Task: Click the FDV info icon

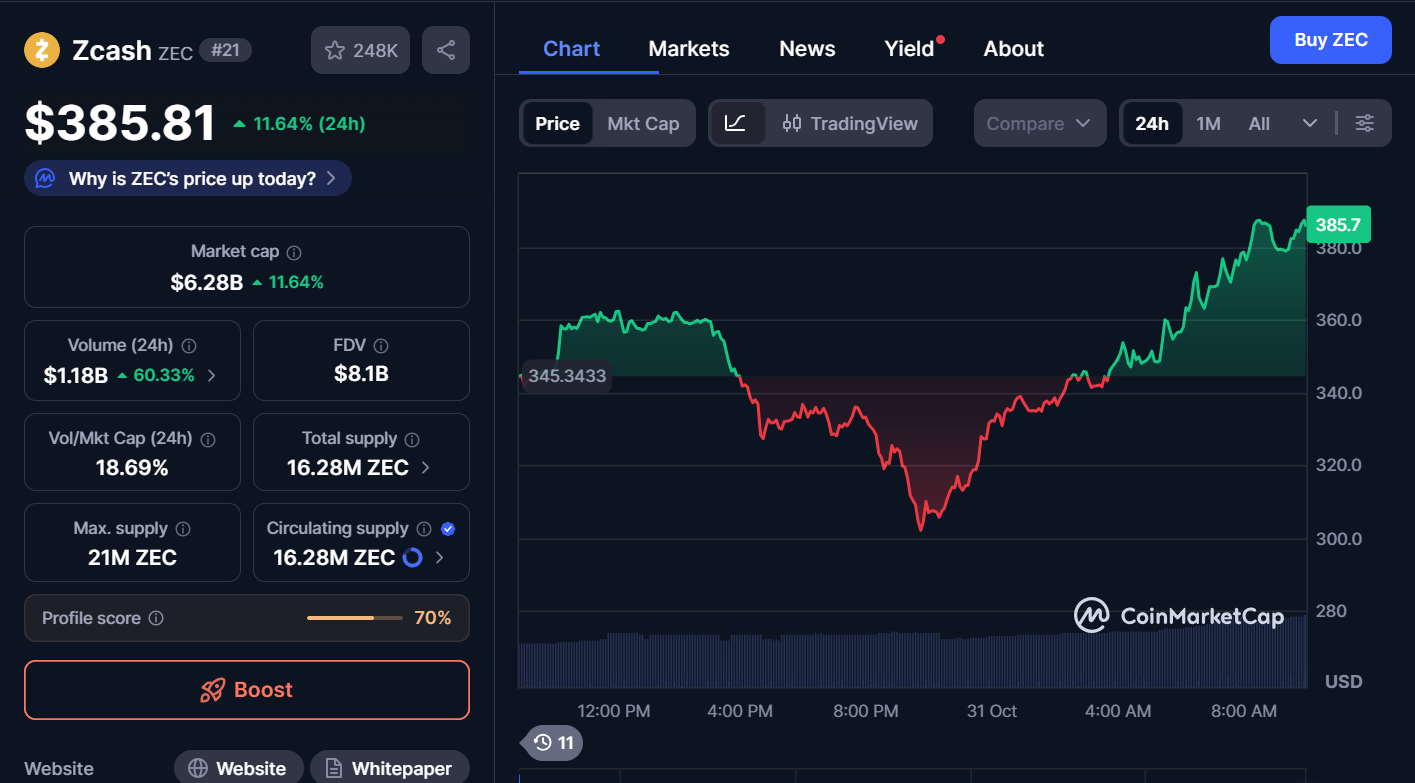Action: (380, 346)
